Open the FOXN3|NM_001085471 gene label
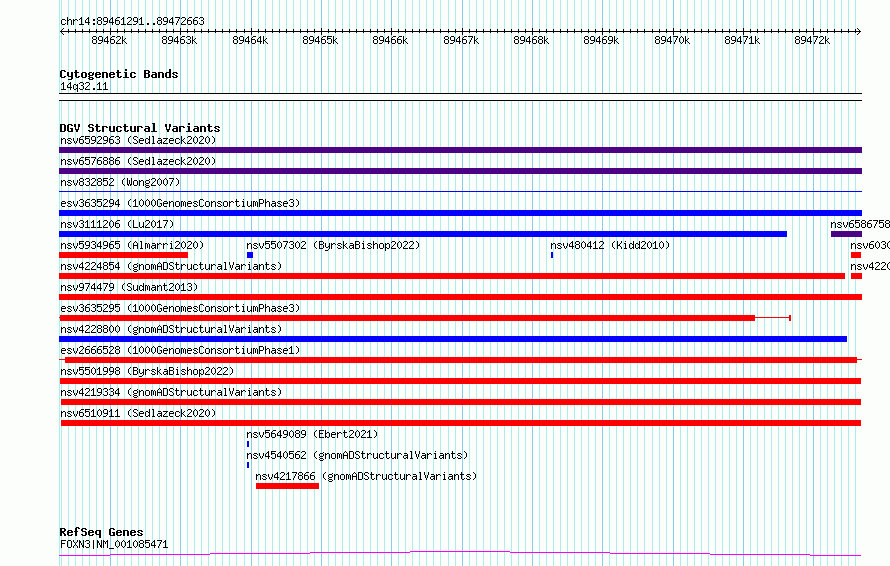The image size is (890, 566). (x=114, y=544)
